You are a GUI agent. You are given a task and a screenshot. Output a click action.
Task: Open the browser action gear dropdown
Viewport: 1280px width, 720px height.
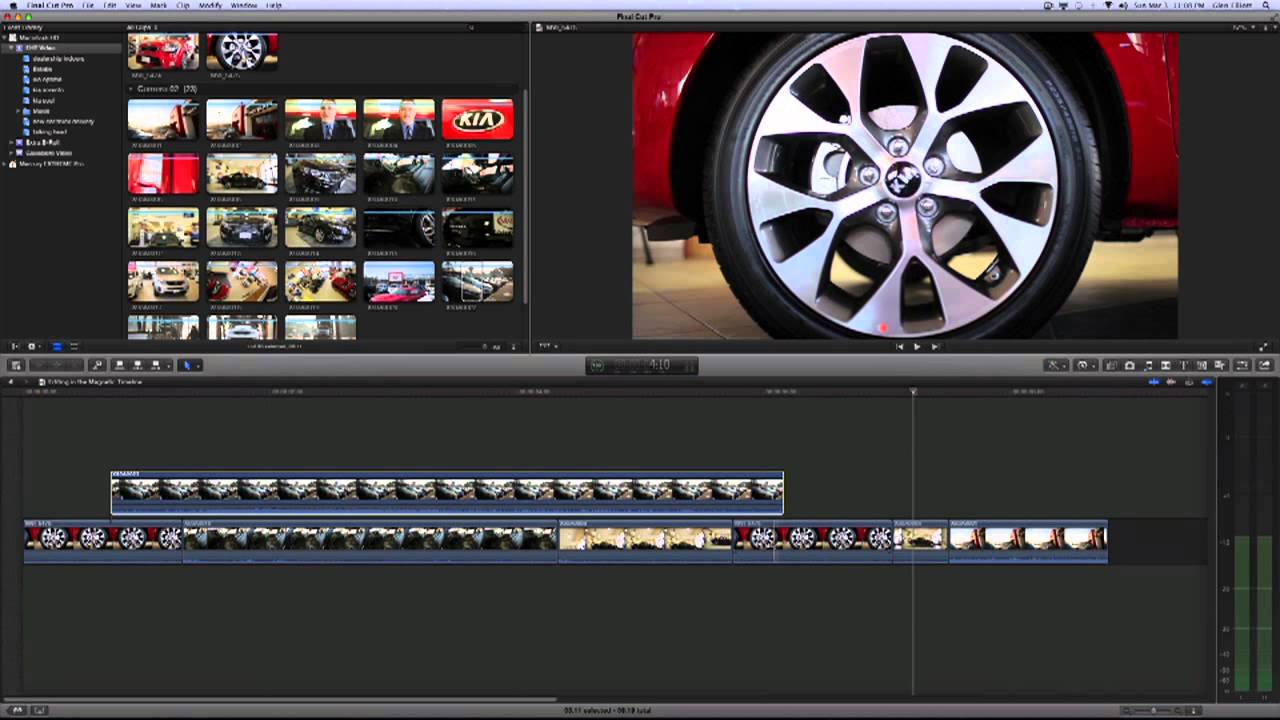tap(33, 347)
